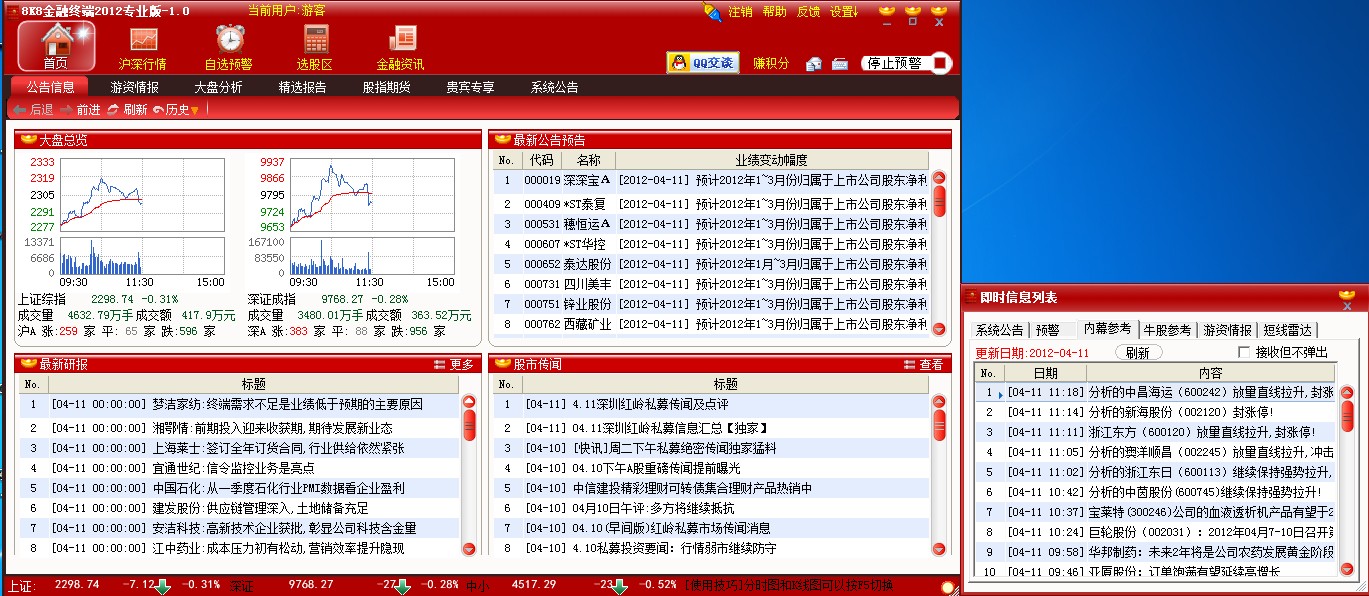Viewport: 1369px width, 596px height.
Task: Open 沪深行情 market quotes section
Action: (x=143, y=47)
